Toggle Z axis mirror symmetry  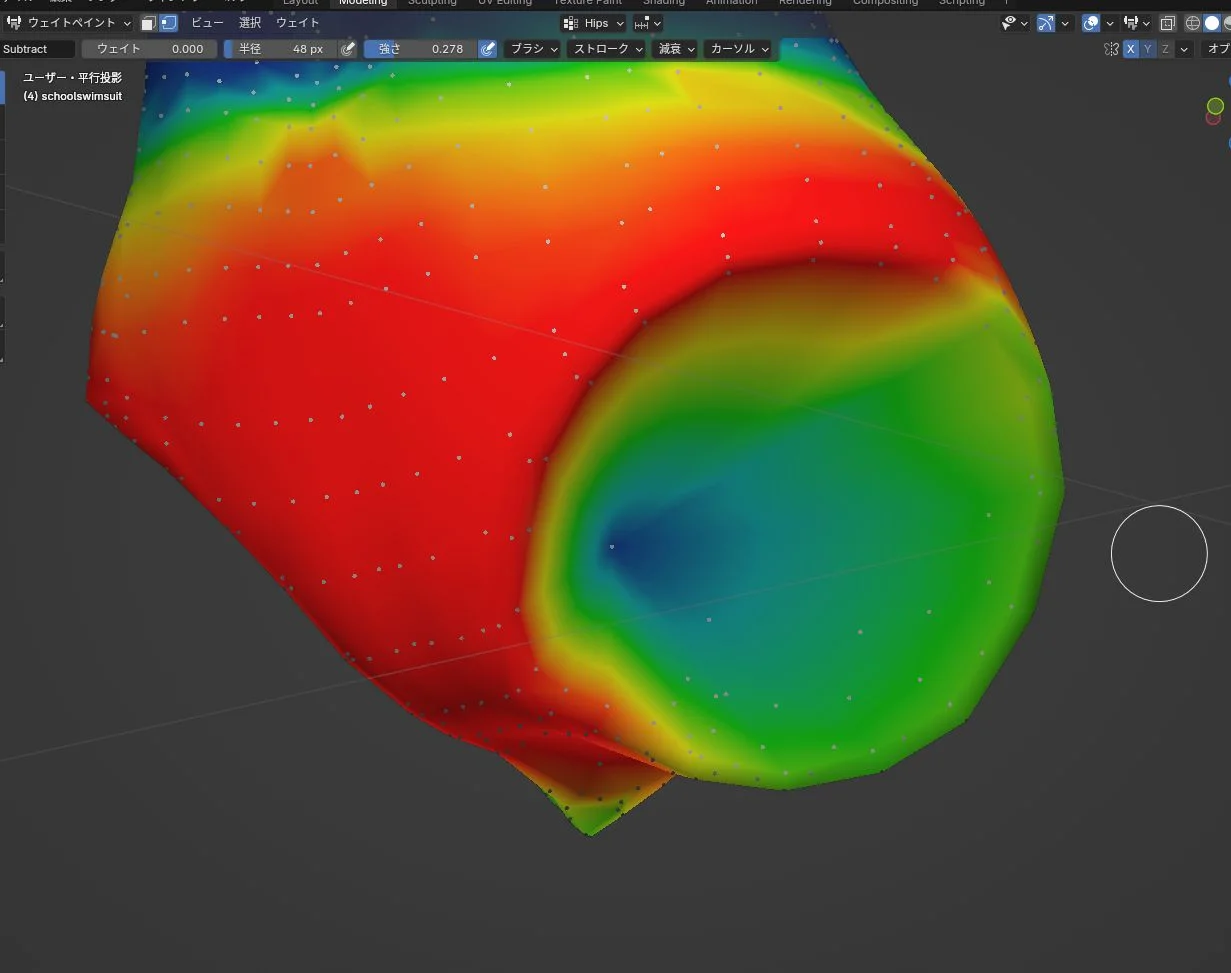coord(1165,49)
